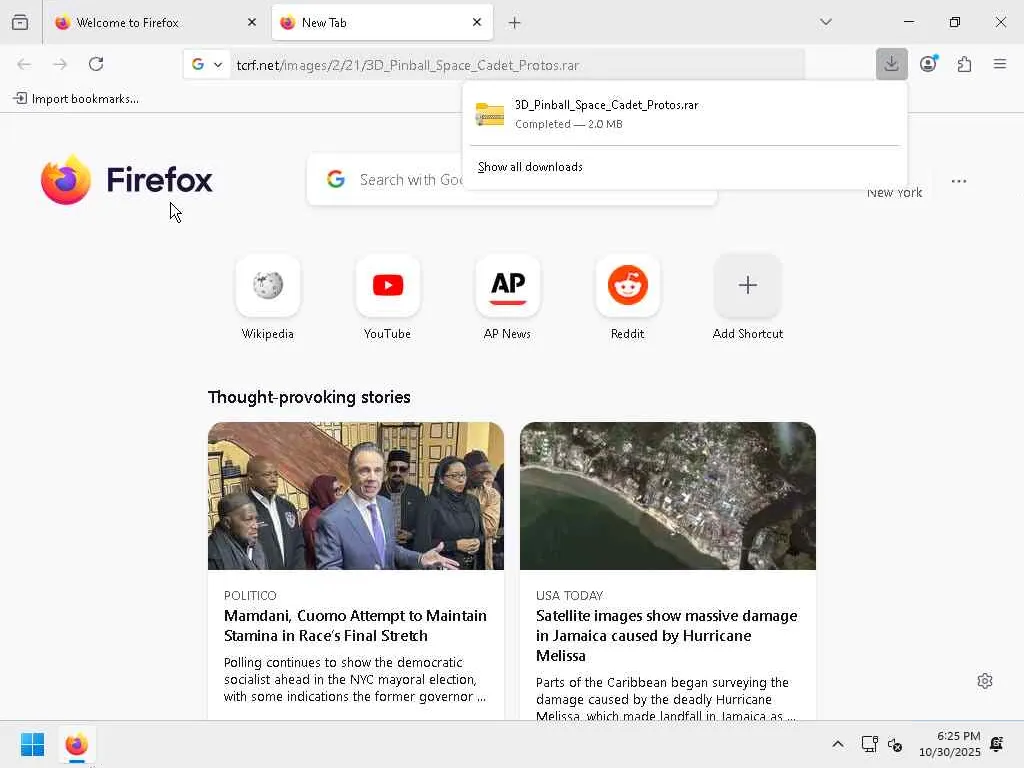
Task: Expand the list all tabs chevron
Action: point(825,22)
